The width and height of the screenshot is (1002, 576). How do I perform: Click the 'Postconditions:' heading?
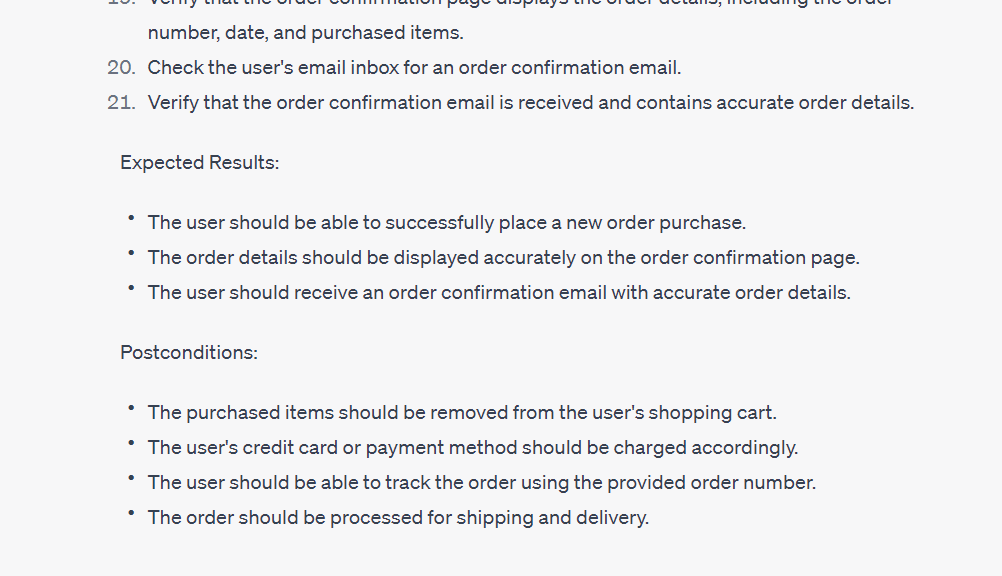tap(189, 352)
